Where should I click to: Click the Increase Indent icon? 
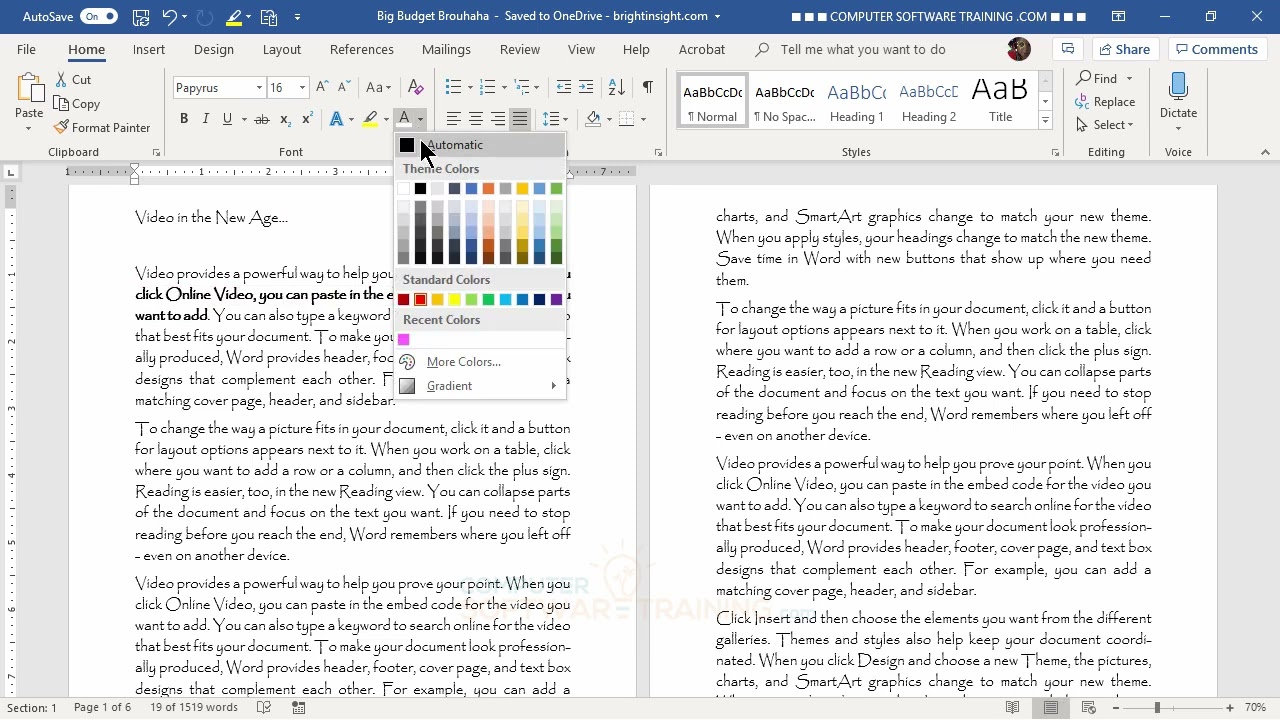(586, 88)
